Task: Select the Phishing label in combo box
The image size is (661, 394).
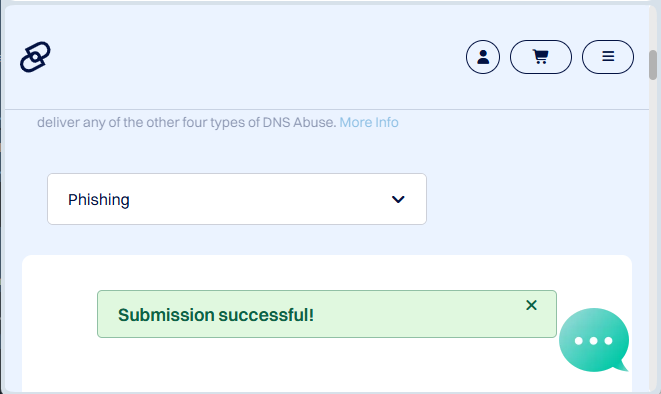Action: [x=99, y=200]
